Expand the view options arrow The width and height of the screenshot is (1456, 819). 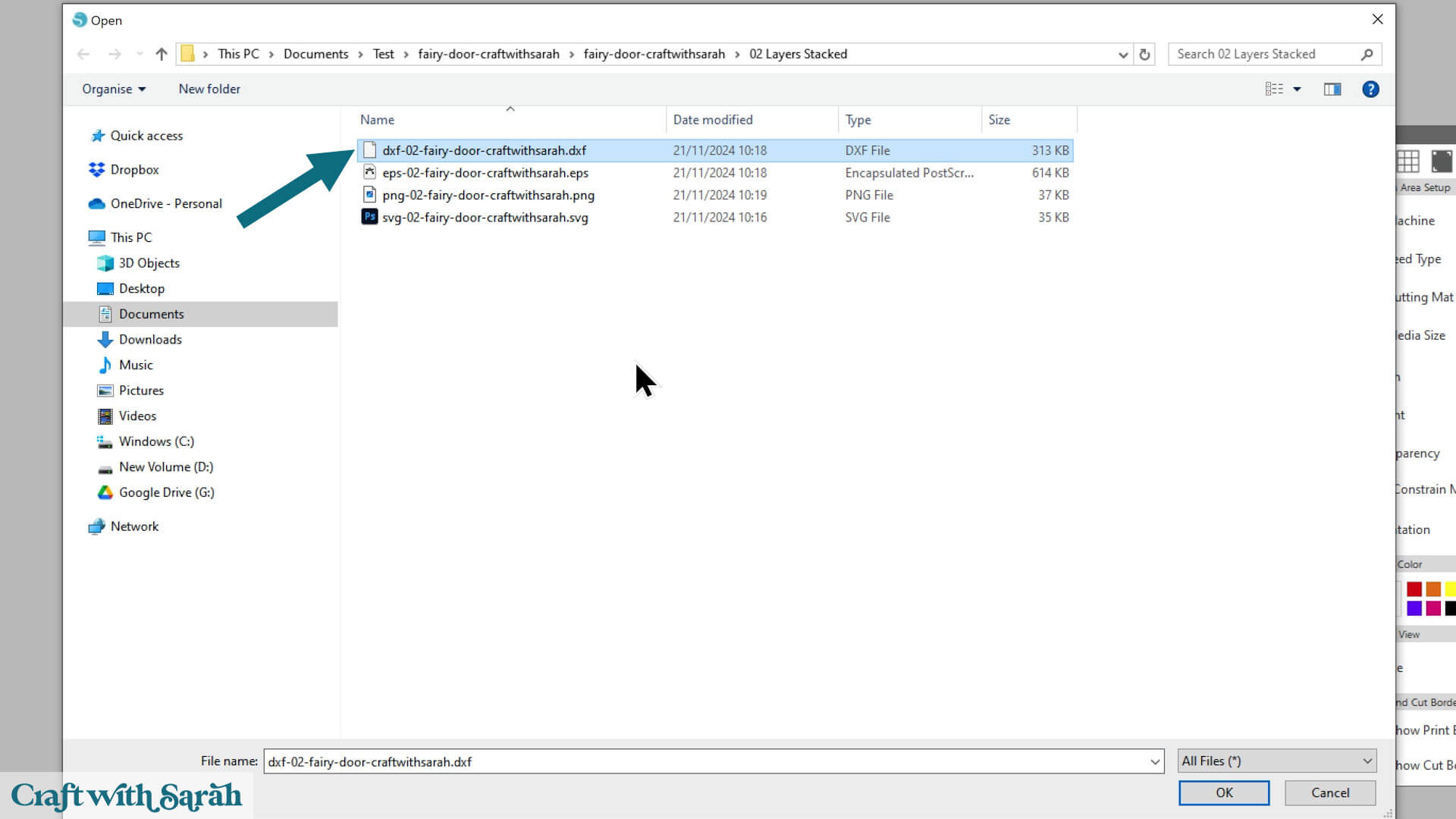coord(1297,89)
